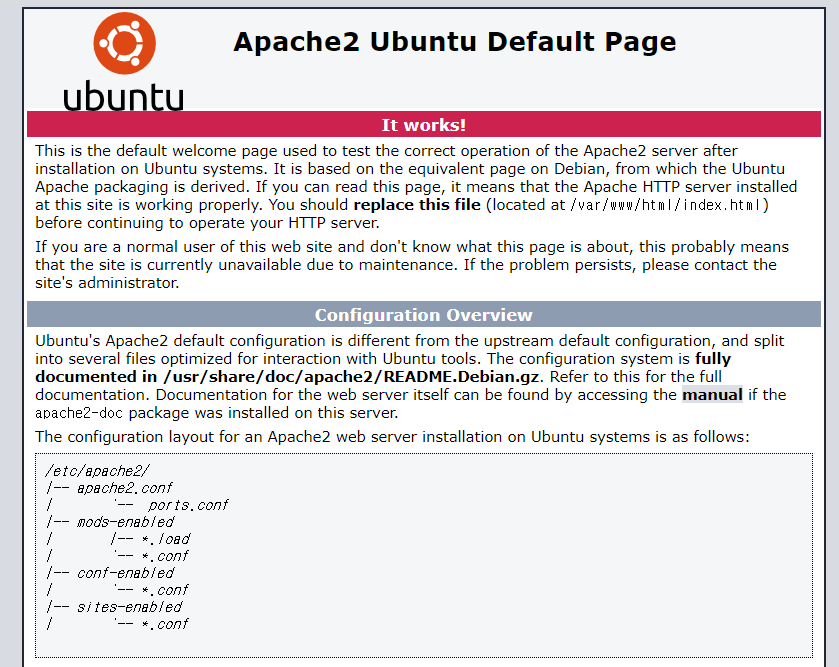Click the /usr/share/doc/apache2/README.Debian.gz path text
The image size is (839, 667).
(x=351, y=377)
